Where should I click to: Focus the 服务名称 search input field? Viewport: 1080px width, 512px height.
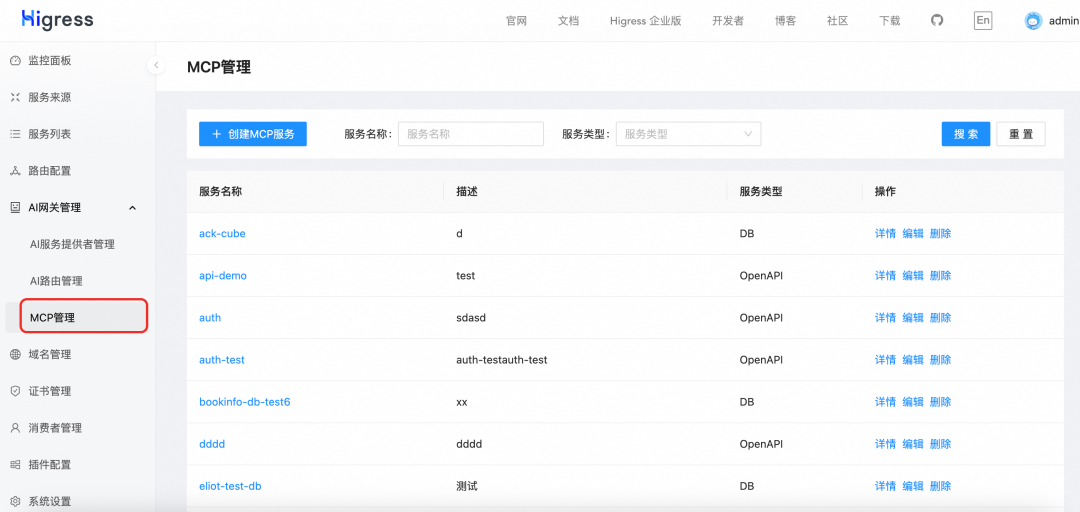tap(470, 134)
